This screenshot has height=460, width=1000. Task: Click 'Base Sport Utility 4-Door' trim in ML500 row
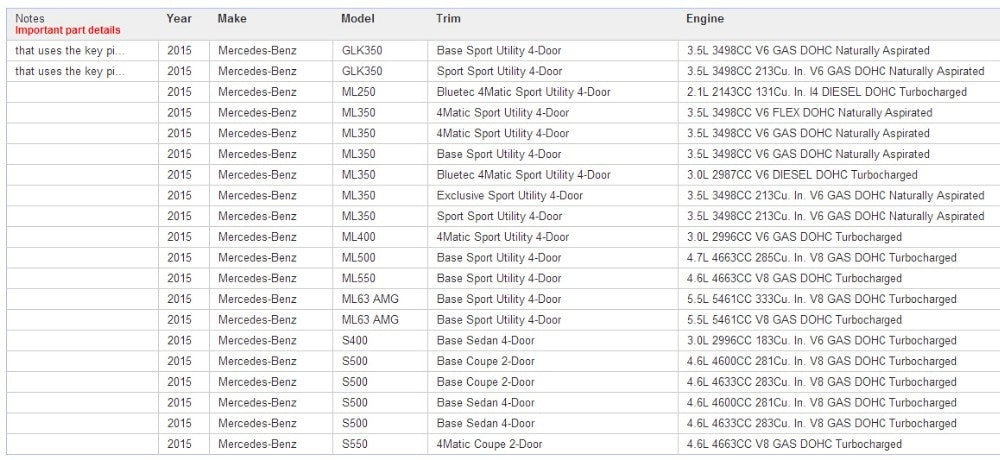499,258
